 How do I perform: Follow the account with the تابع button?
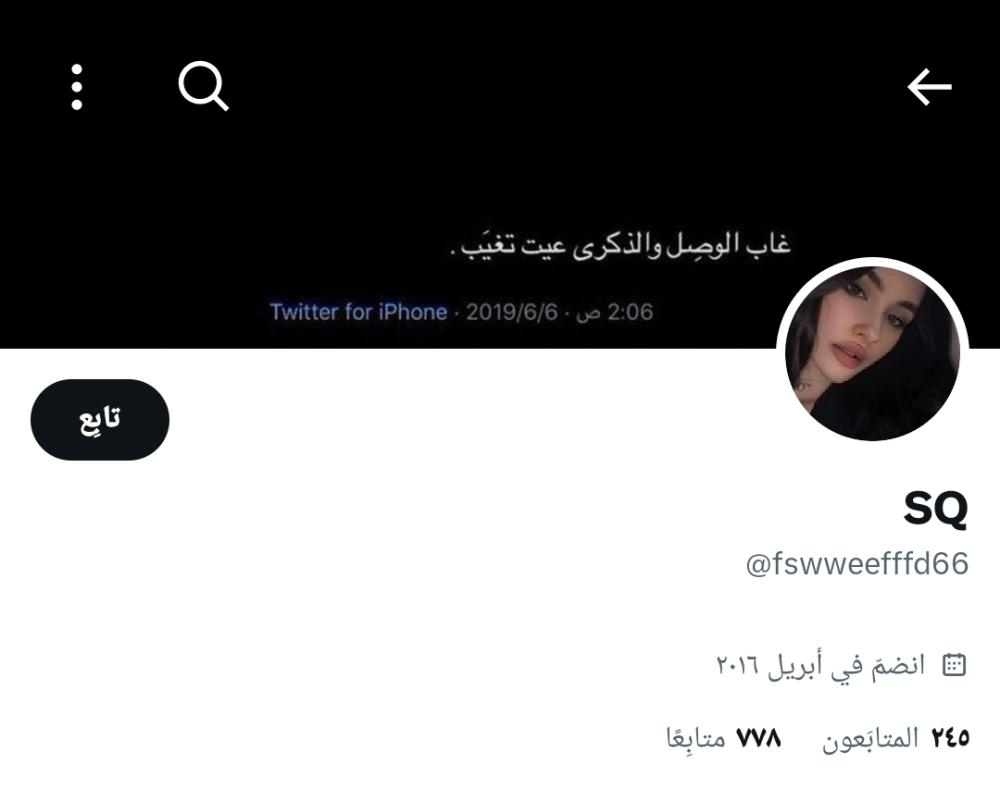100,420
